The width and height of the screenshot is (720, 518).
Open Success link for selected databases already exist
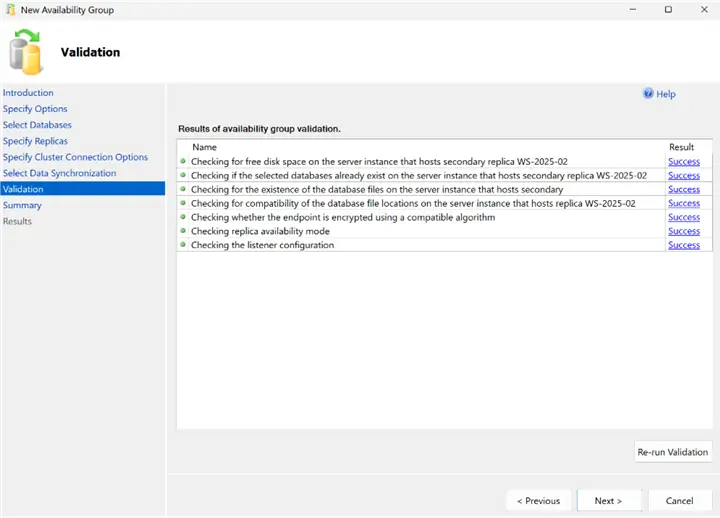[684, 175]
